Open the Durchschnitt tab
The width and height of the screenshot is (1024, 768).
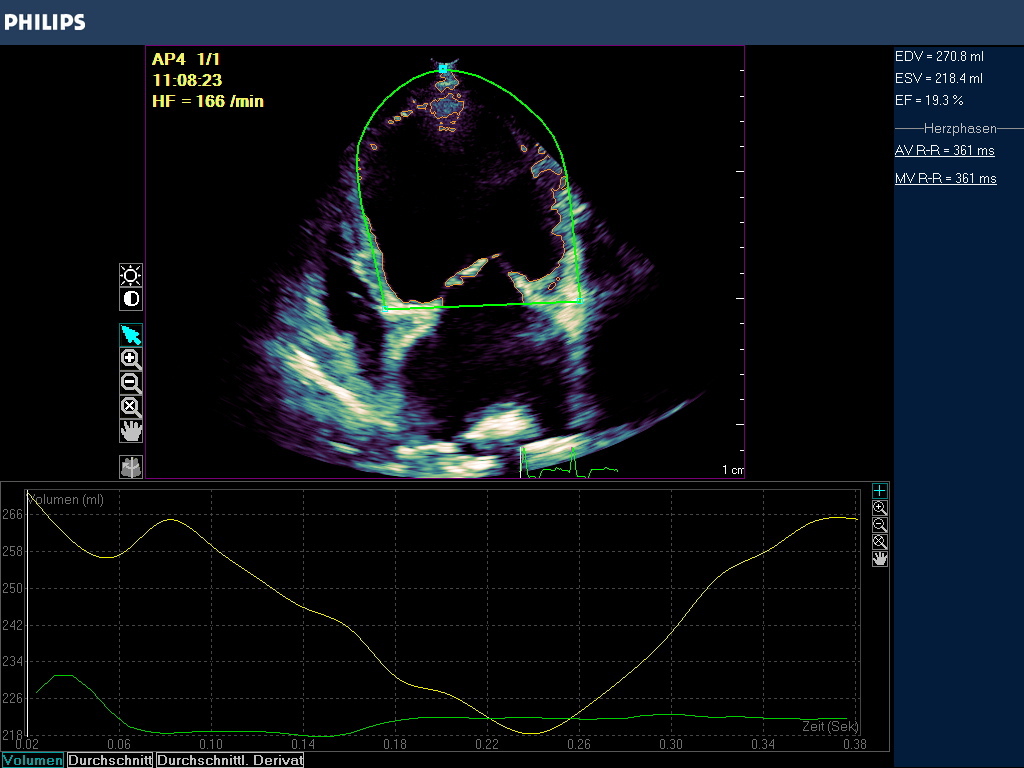point(110,760)
